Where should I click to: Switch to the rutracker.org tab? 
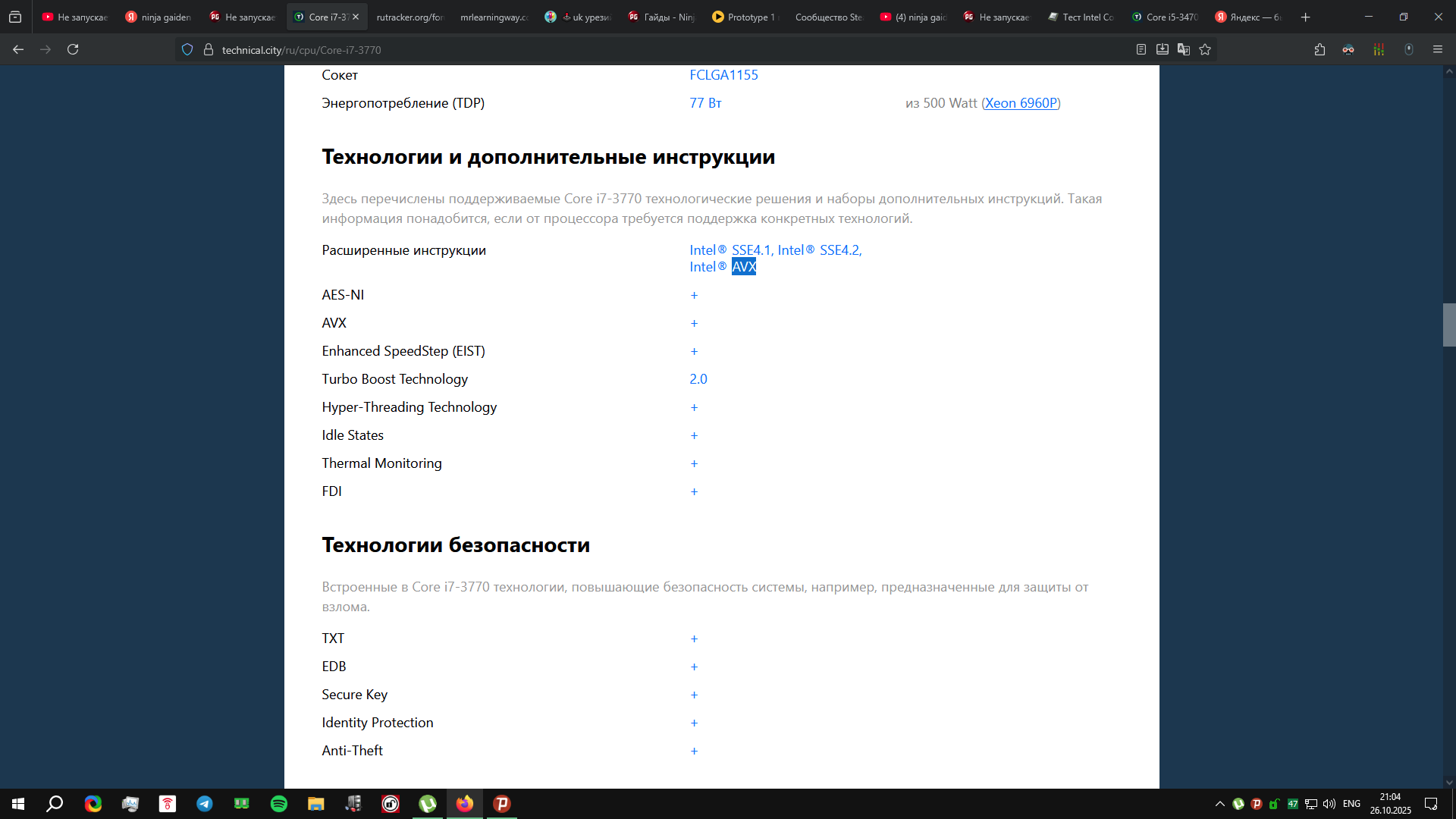click(x=409, y=17)
